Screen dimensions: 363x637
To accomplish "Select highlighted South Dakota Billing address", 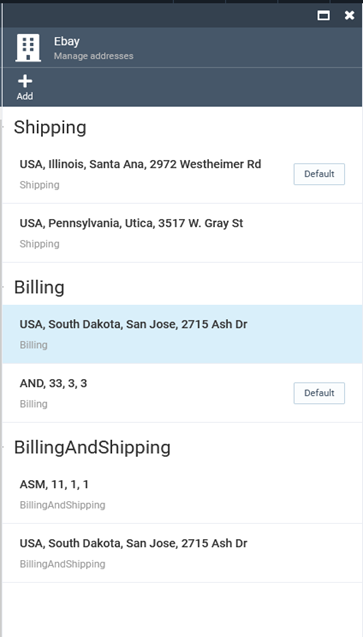I will pyautogui.click(x=182, y=334).
